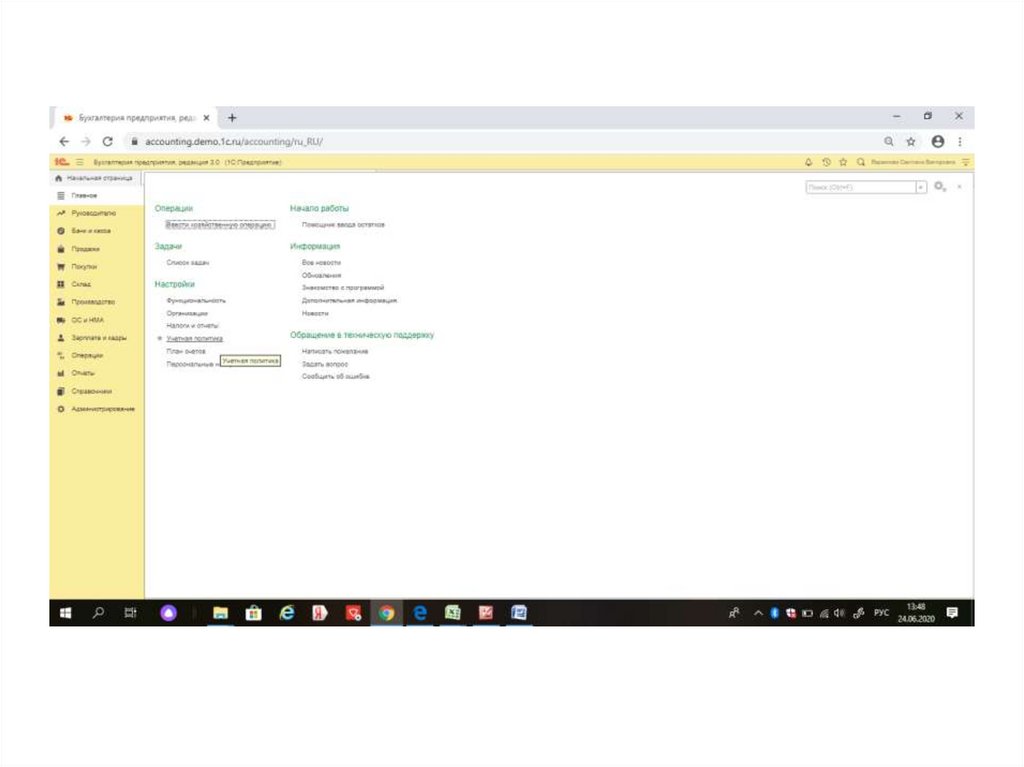
Task: Open the Покупки shopping cart section
Action: click(84, 267)
